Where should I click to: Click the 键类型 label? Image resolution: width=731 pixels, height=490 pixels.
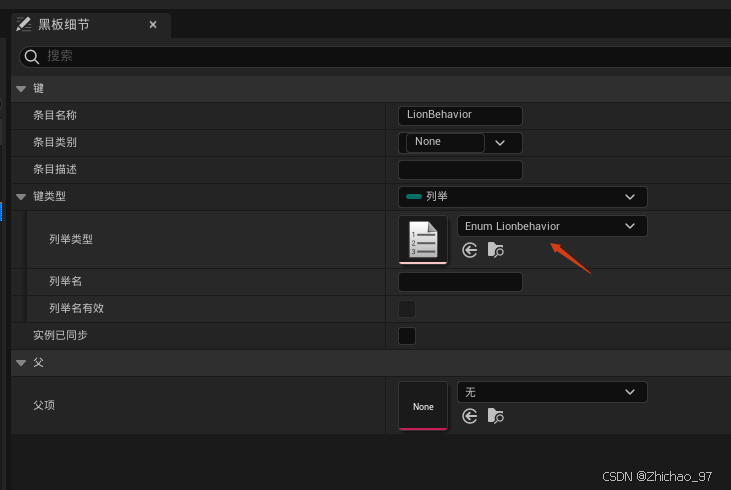pos(49,196)
